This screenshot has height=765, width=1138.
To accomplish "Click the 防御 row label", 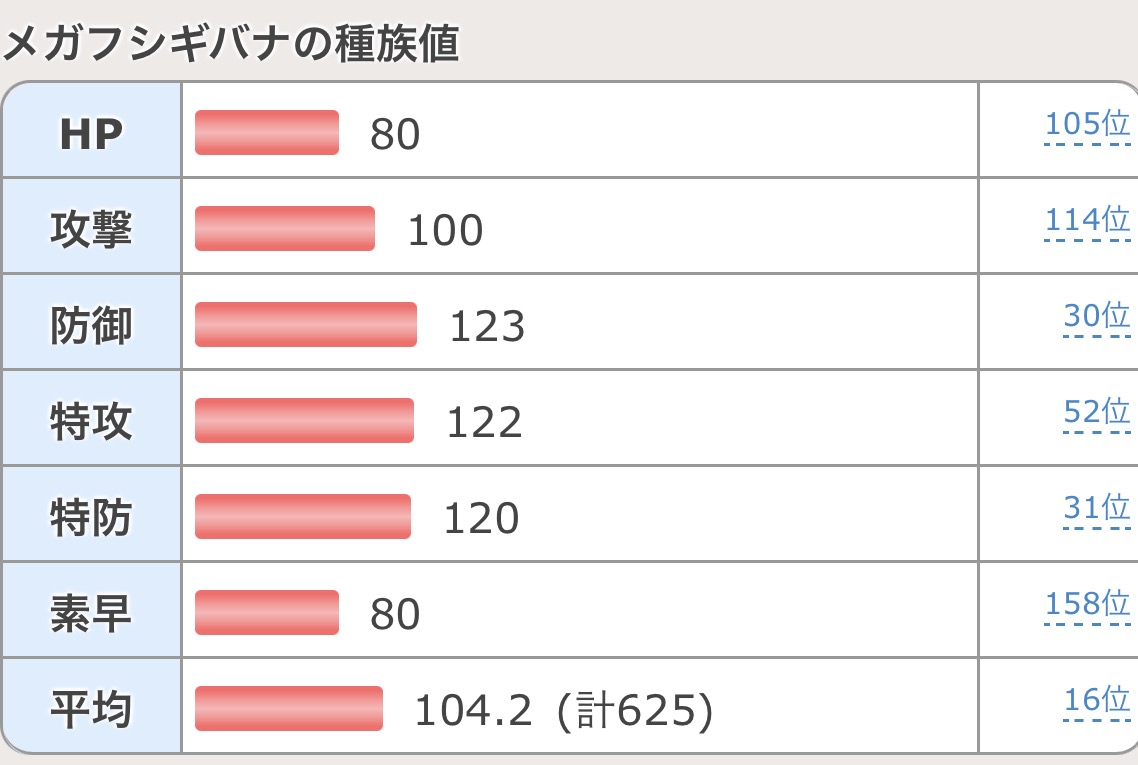I will click(92, 325).
